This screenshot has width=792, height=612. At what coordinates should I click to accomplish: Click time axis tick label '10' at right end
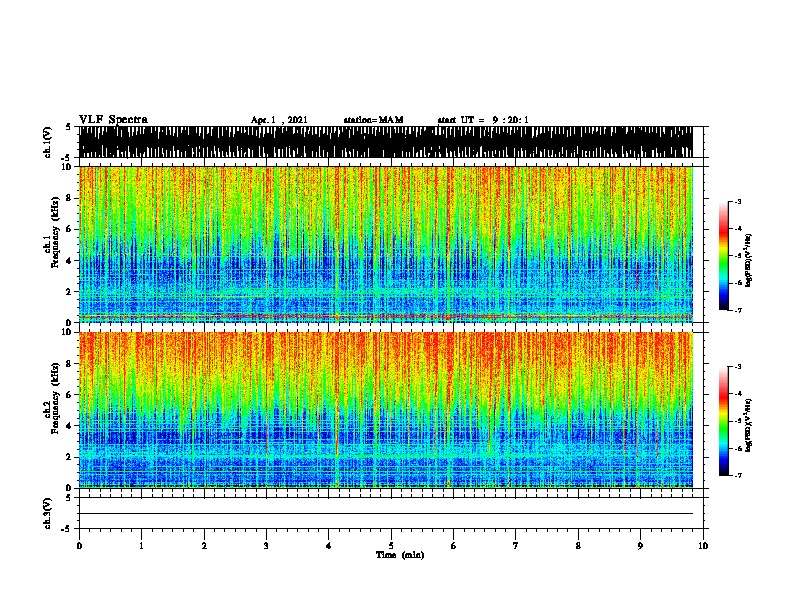click(x=703, y=545)
